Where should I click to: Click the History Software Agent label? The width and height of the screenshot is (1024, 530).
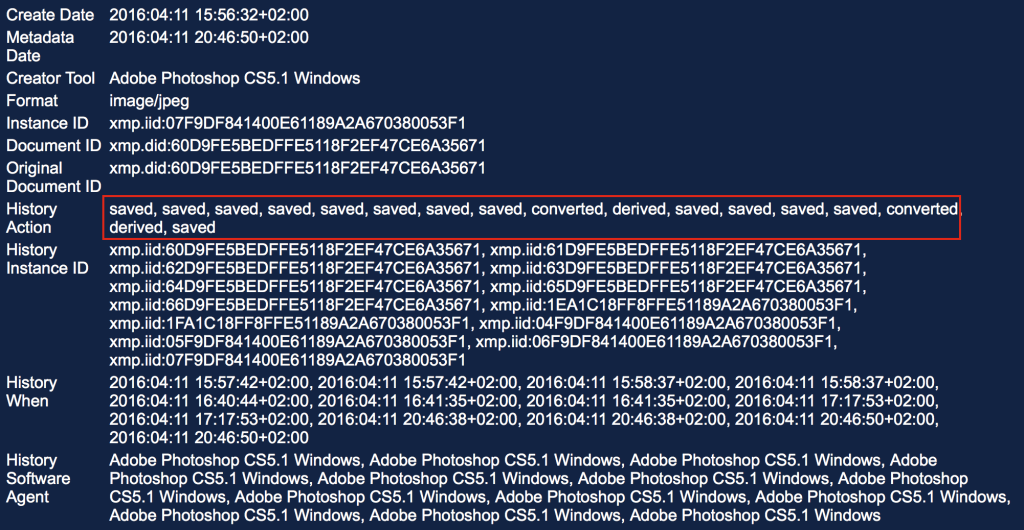[38, 478]
